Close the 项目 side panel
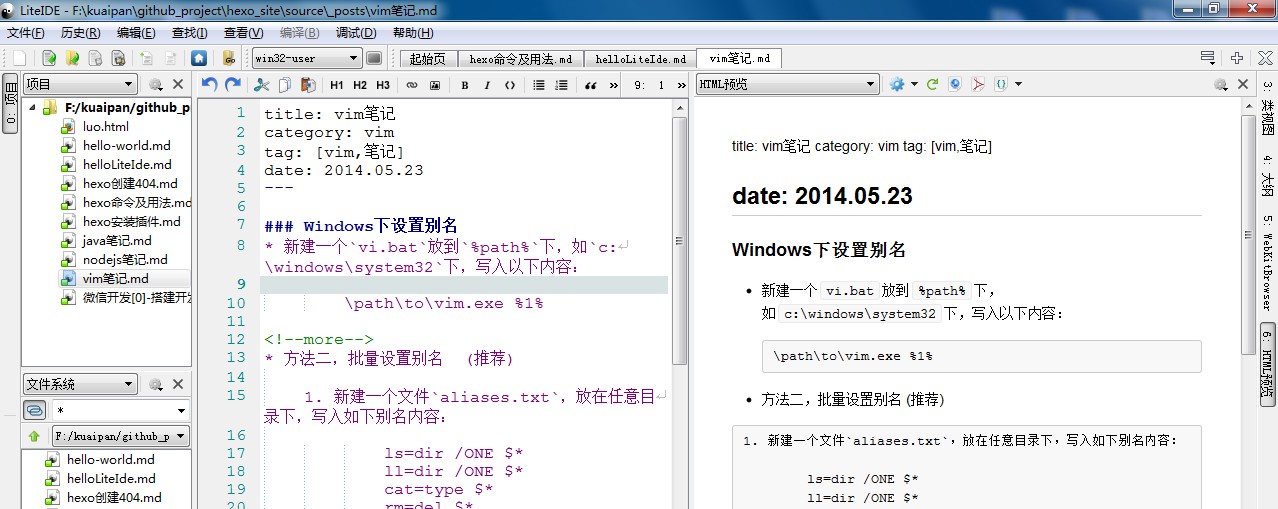This screenshot has width=1278, height=509. point(178,85)
